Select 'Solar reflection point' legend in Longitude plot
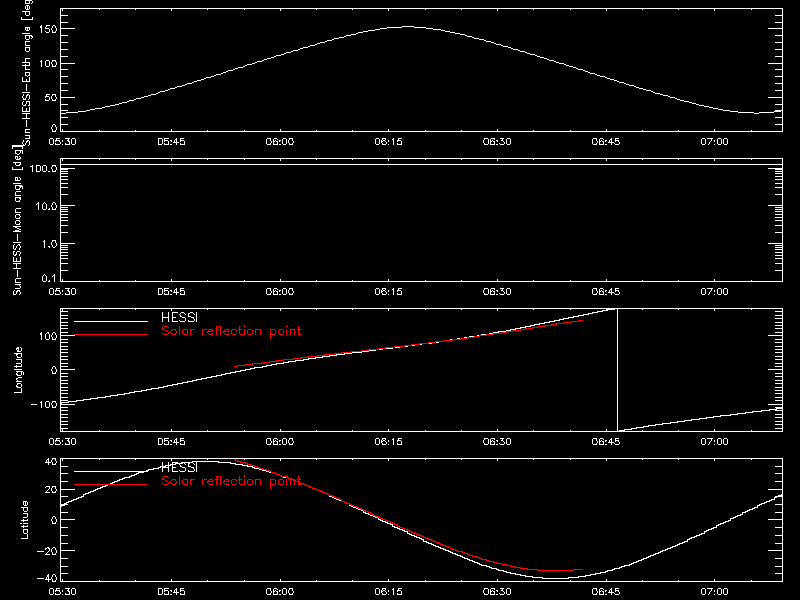Screen dimensions: 800x600 click(x=231, y=331)
